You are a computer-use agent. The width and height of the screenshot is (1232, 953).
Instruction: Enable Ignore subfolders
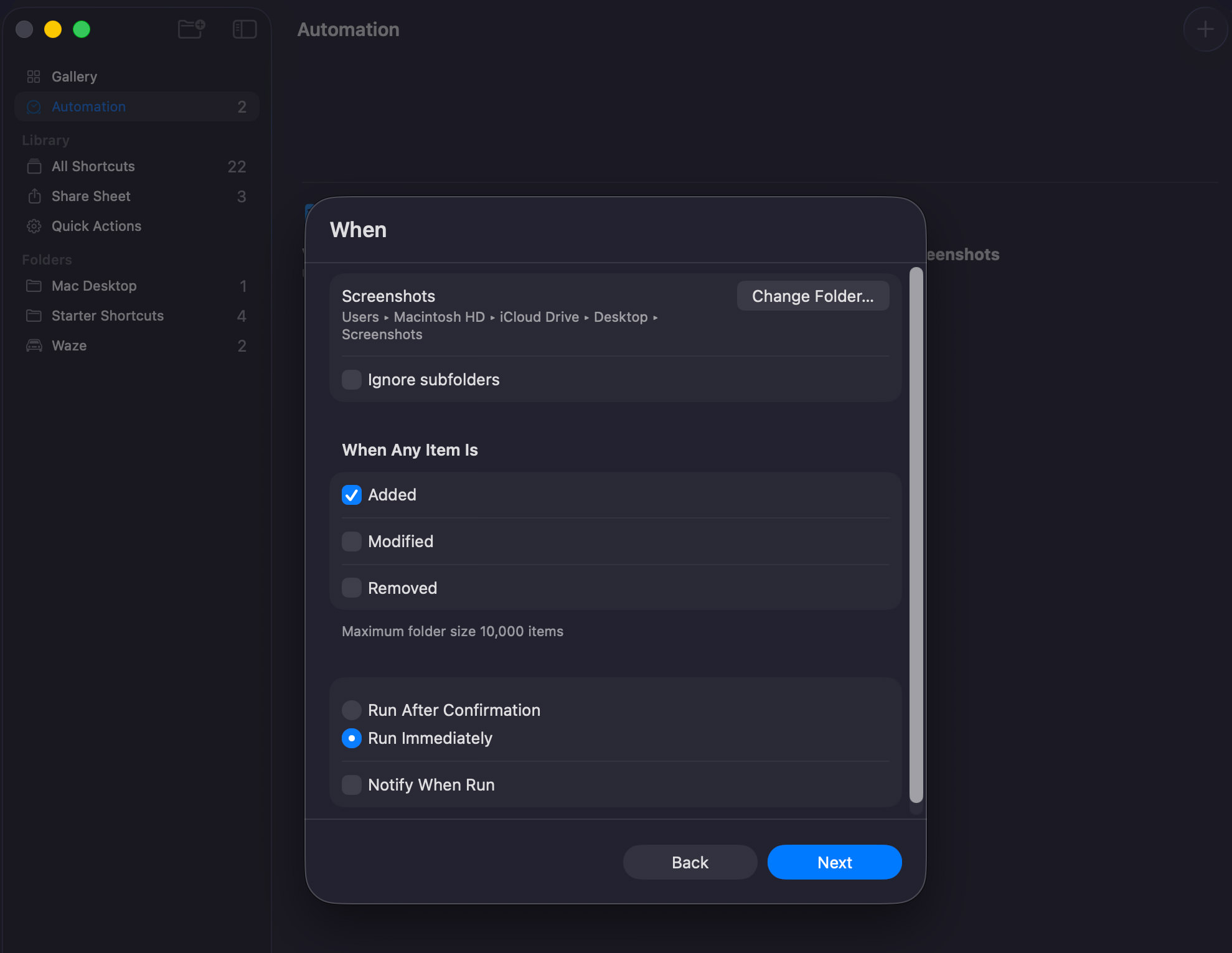(x=351, y=379)
